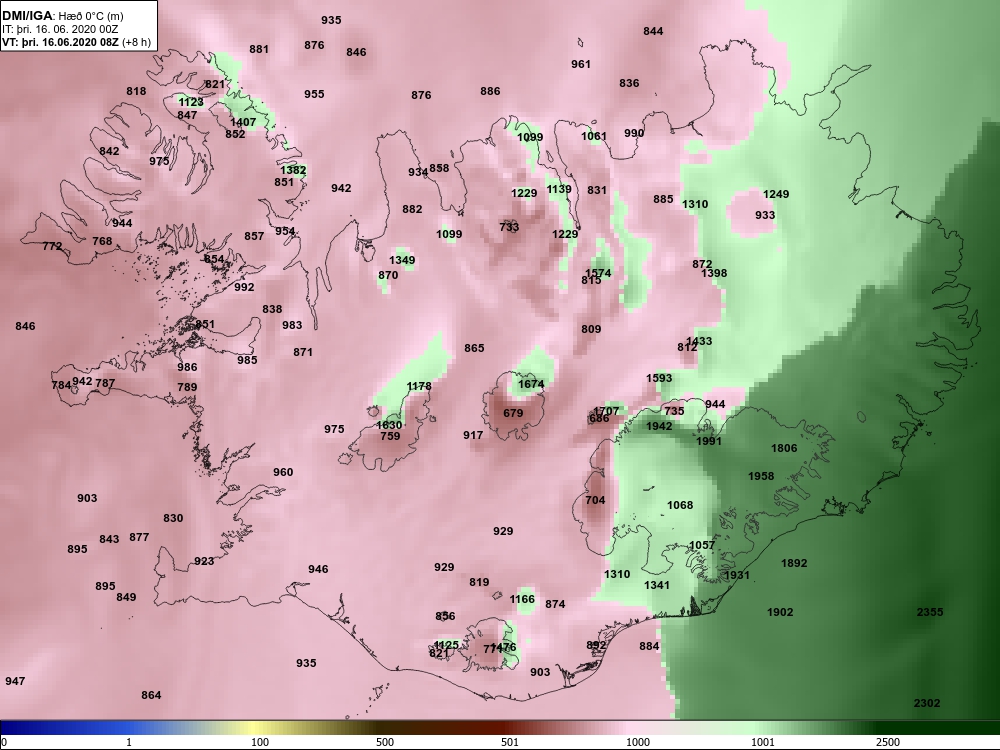Select the 886 label
Viewport: 1000px width, 750px height.
pyautogui.click(x=490, y=91)
